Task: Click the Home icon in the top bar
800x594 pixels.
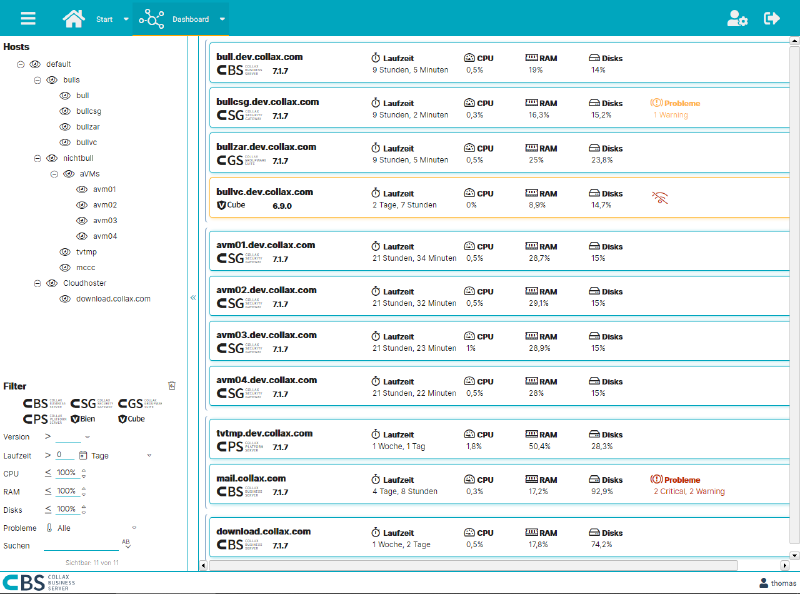Action: point(74,17)
